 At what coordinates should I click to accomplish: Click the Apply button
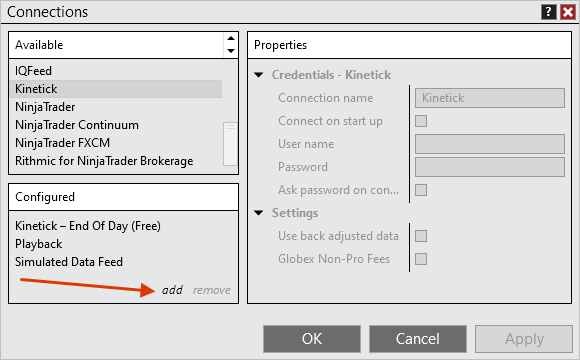[x=524, y=339]
